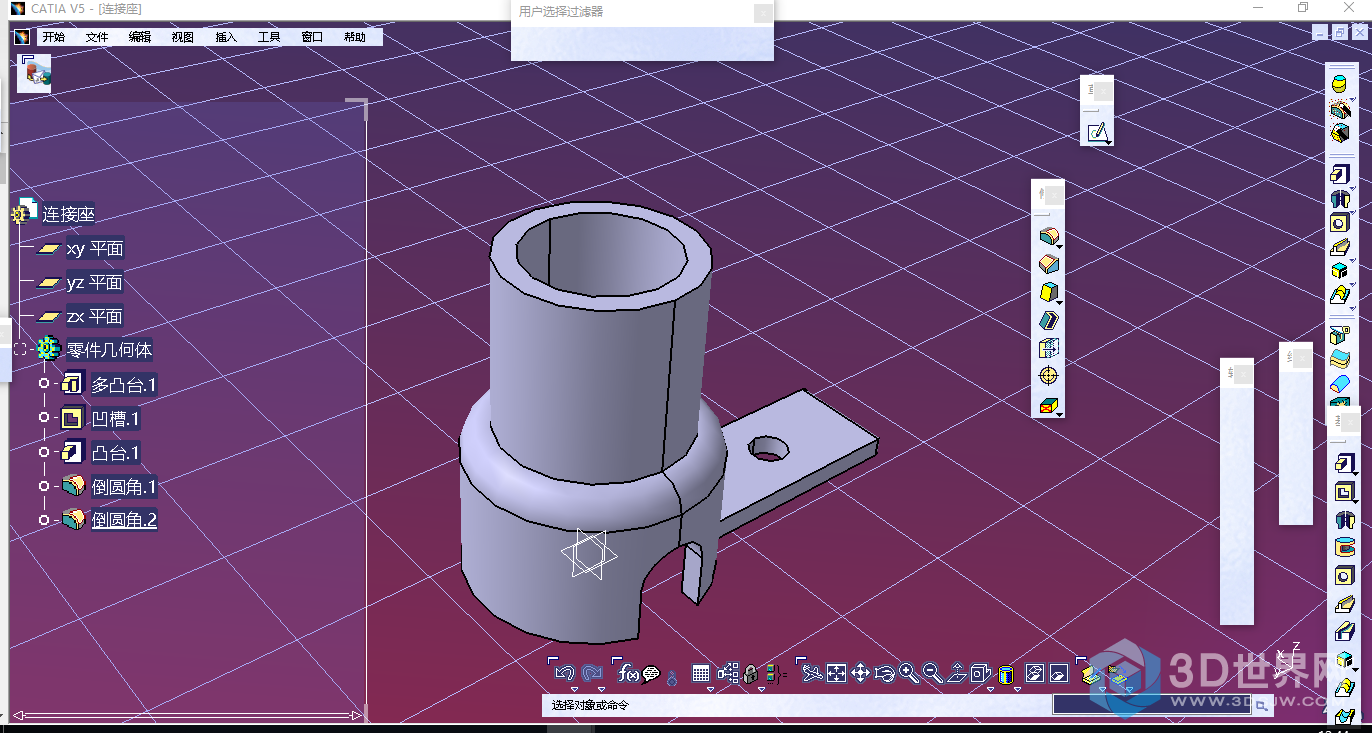Click the Part Design workbench icon
Viewport: 1372px width, 733px height.
pos(36,75)
